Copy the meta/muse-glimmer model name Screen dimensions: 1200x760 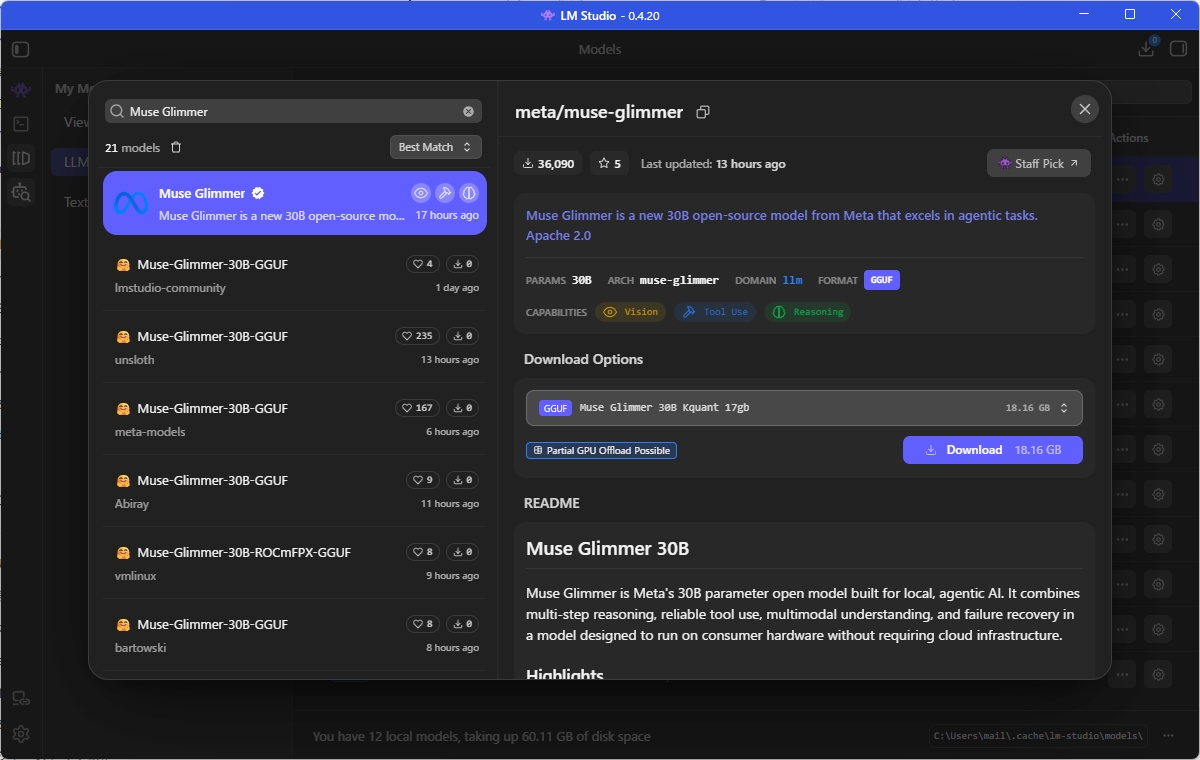pos(703,112)
